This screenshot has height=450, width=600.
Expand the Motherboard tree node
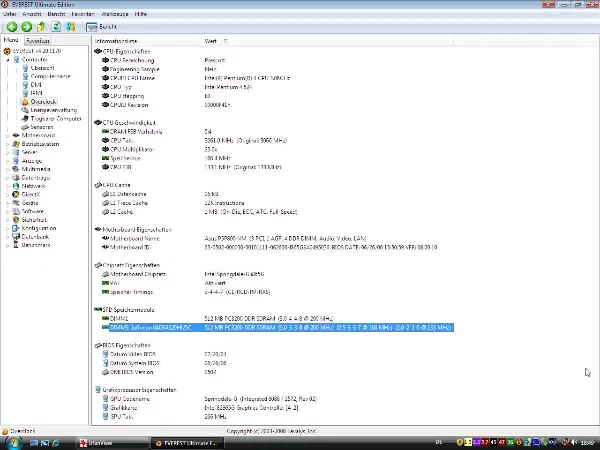point(7,135)
